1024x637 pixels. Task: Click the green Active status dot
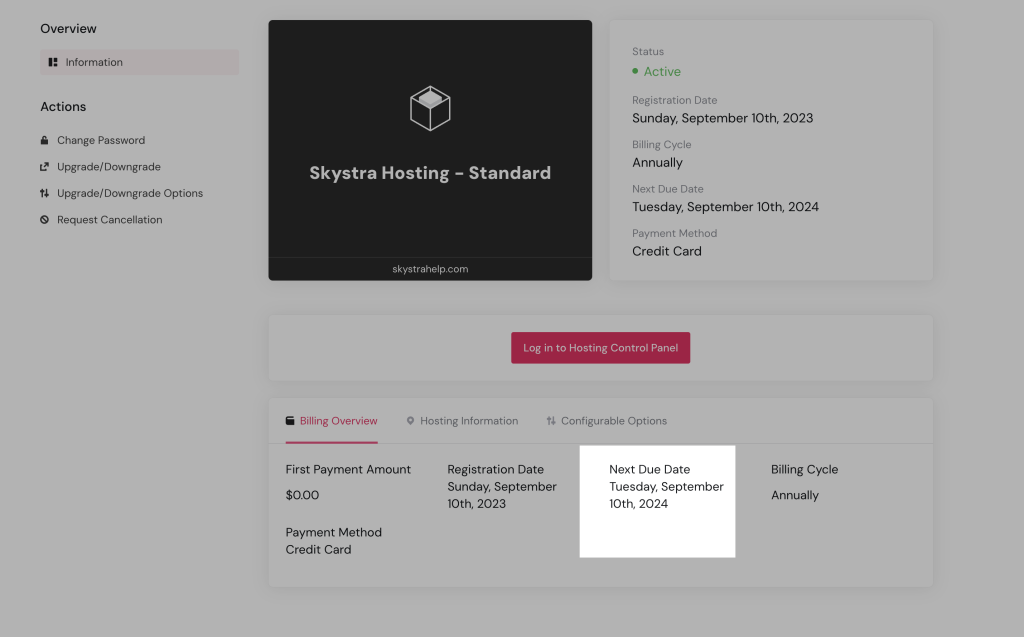click(635, 72)
